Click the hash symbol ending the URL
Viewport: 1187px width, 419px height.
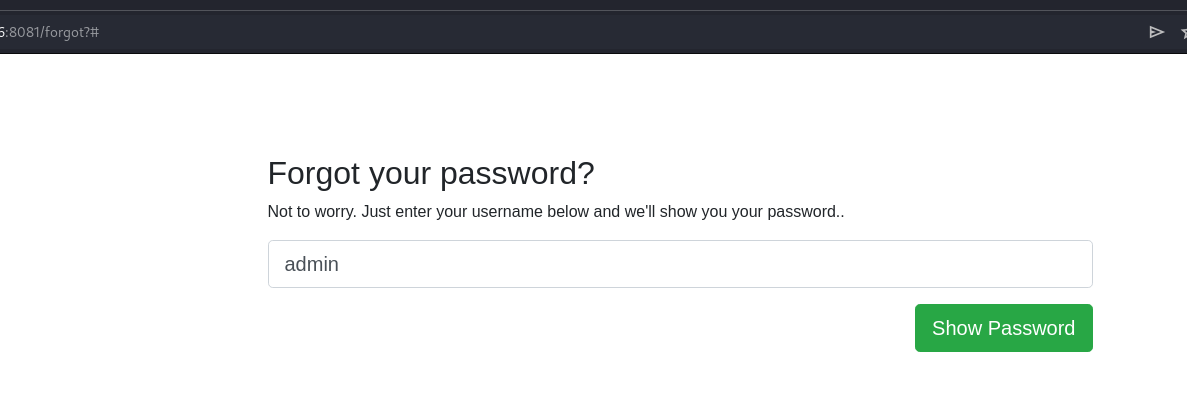tap(95, 33)
